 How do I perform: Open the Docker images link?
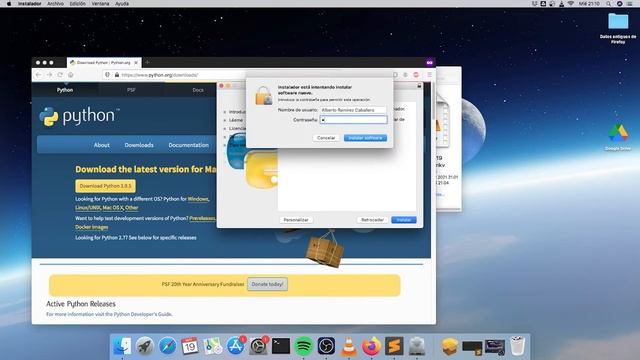pyautogui.click(x=92, y=227)
